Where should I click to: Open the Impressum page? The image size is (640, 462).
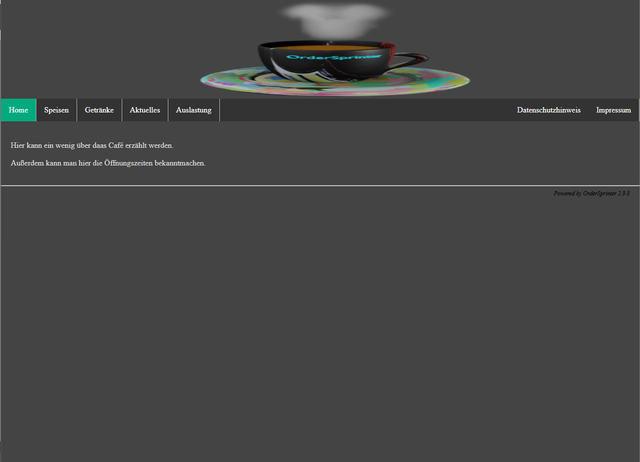[x=613, y=110]
